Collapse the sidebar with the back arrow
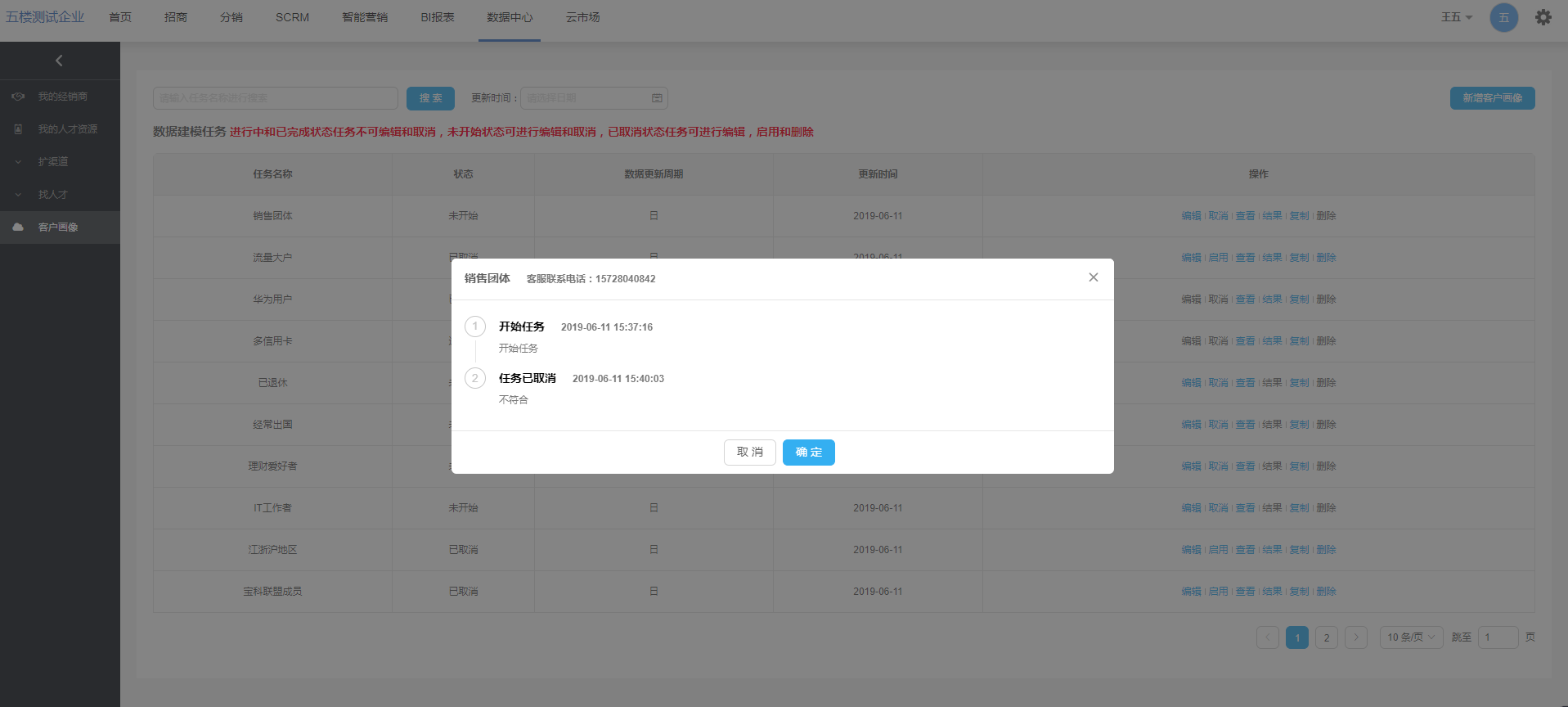Viewport: 1568px width, 707px height. [59, 61]
